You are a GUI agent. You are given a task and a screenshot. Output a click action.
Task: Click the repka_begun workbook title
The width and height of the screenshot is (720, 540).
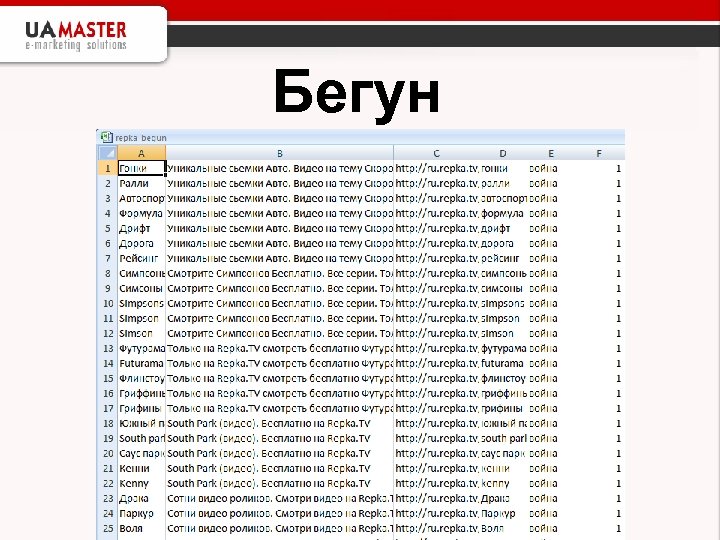(141, 138)
